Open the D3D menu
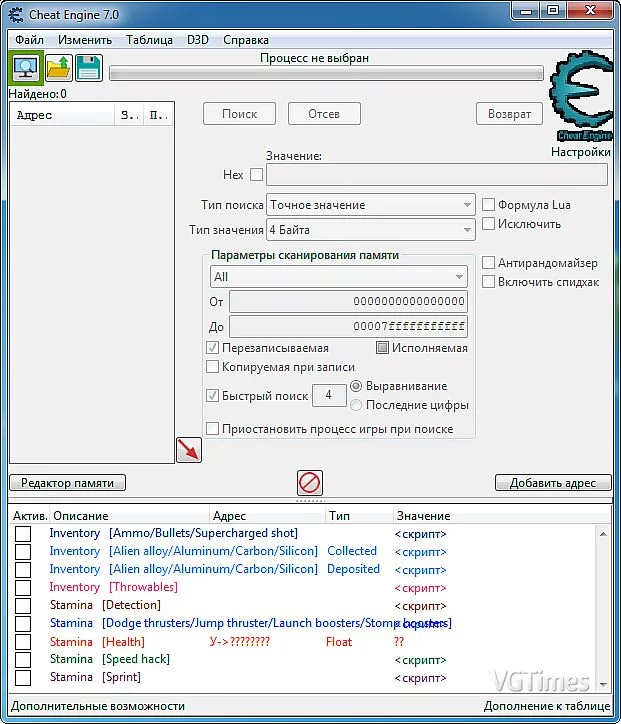The height and width of the screenshot is (724, 621). pos(198,40)
